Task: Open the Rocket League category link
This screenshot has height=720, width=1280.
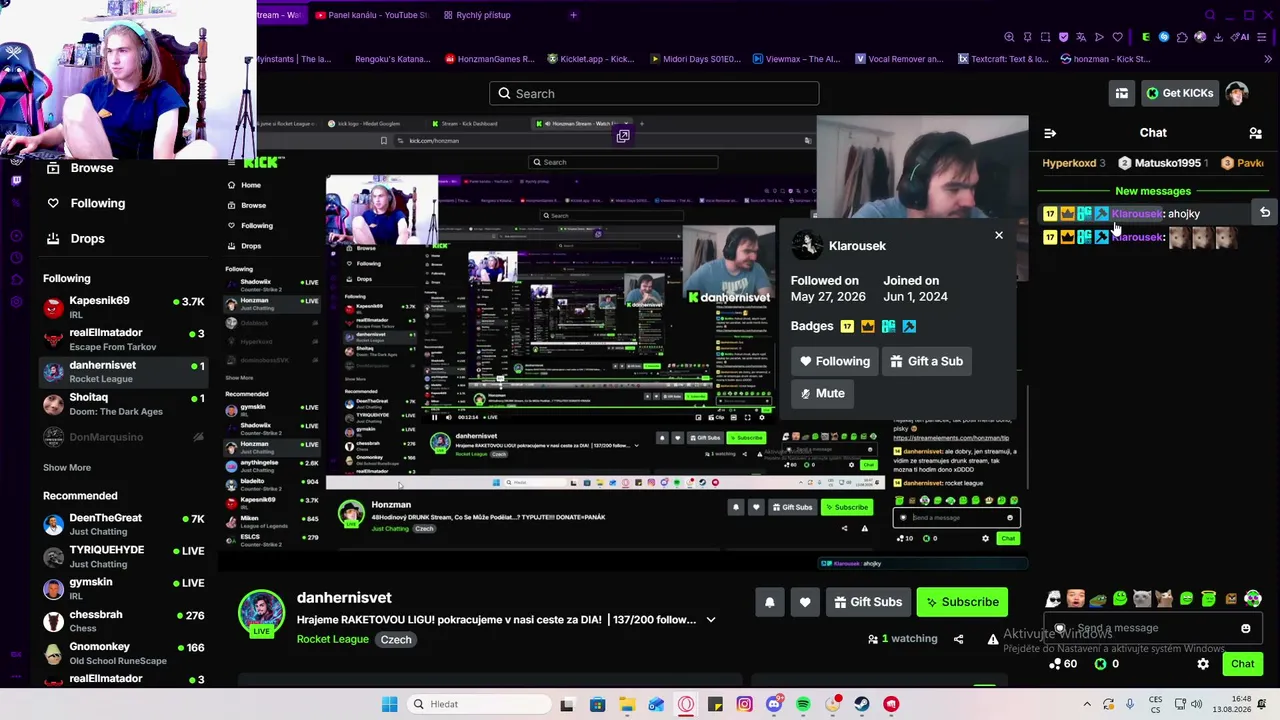Action: coord(333,640)
